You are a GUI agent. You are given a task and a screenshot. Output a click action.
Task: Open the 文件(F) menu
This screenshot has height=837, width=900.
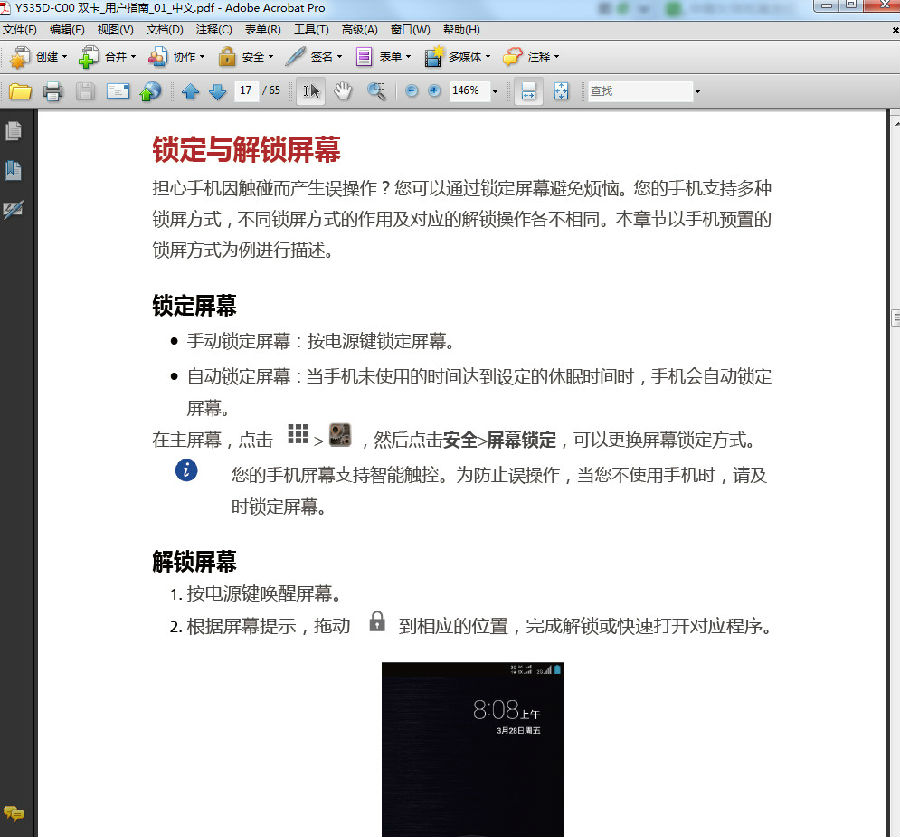[22, 30]
